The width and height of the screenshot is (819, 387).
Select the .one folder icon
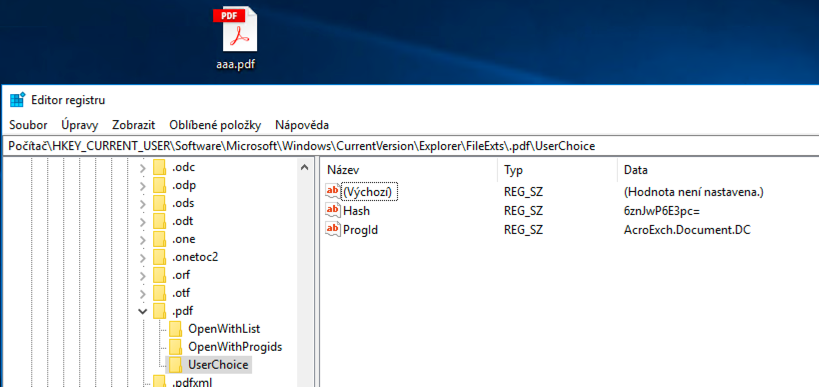pyautogui.click(x=159, y=239)
